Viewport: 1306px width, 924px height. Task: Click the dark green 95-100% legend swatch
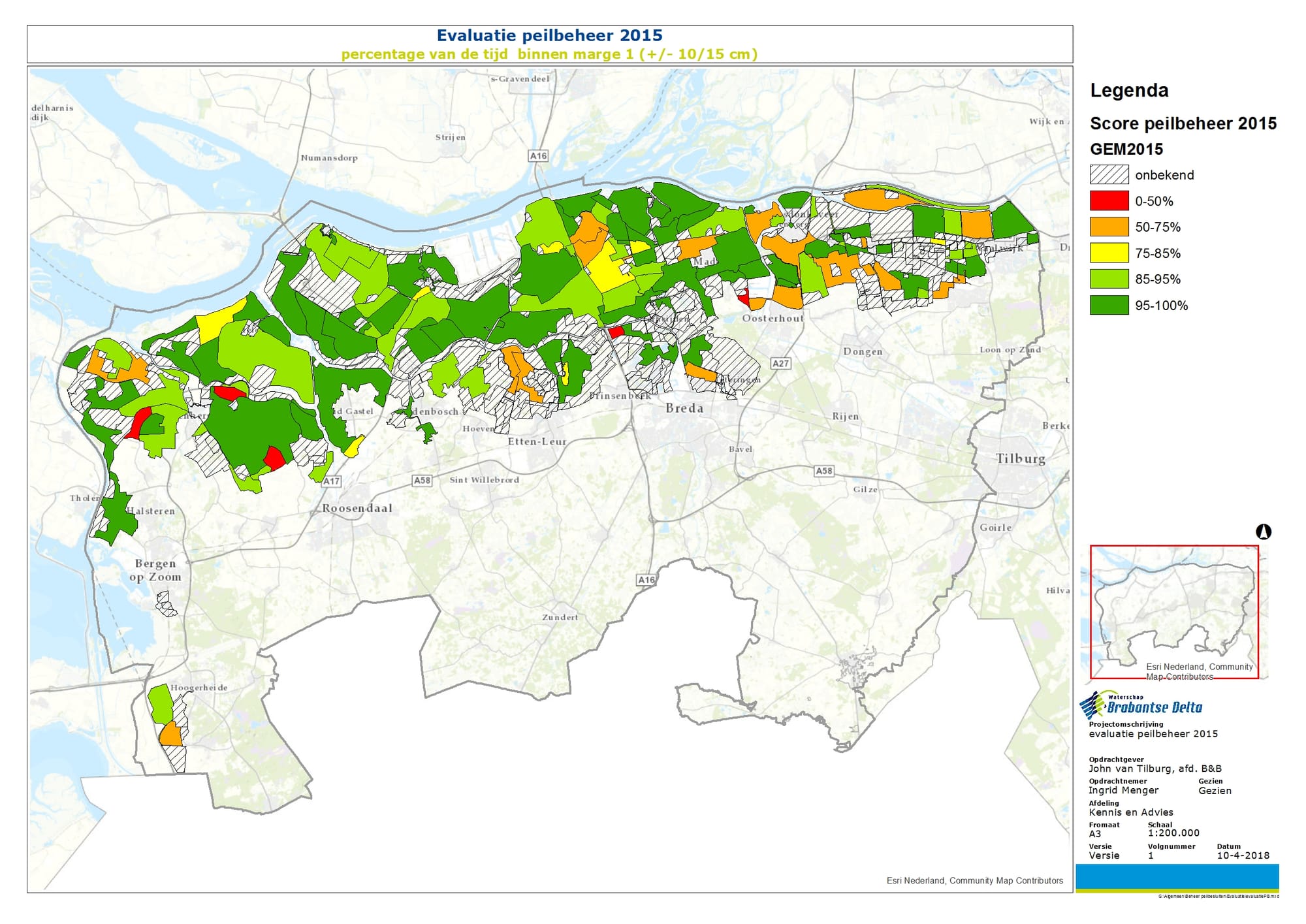(x=1109, y=305)
